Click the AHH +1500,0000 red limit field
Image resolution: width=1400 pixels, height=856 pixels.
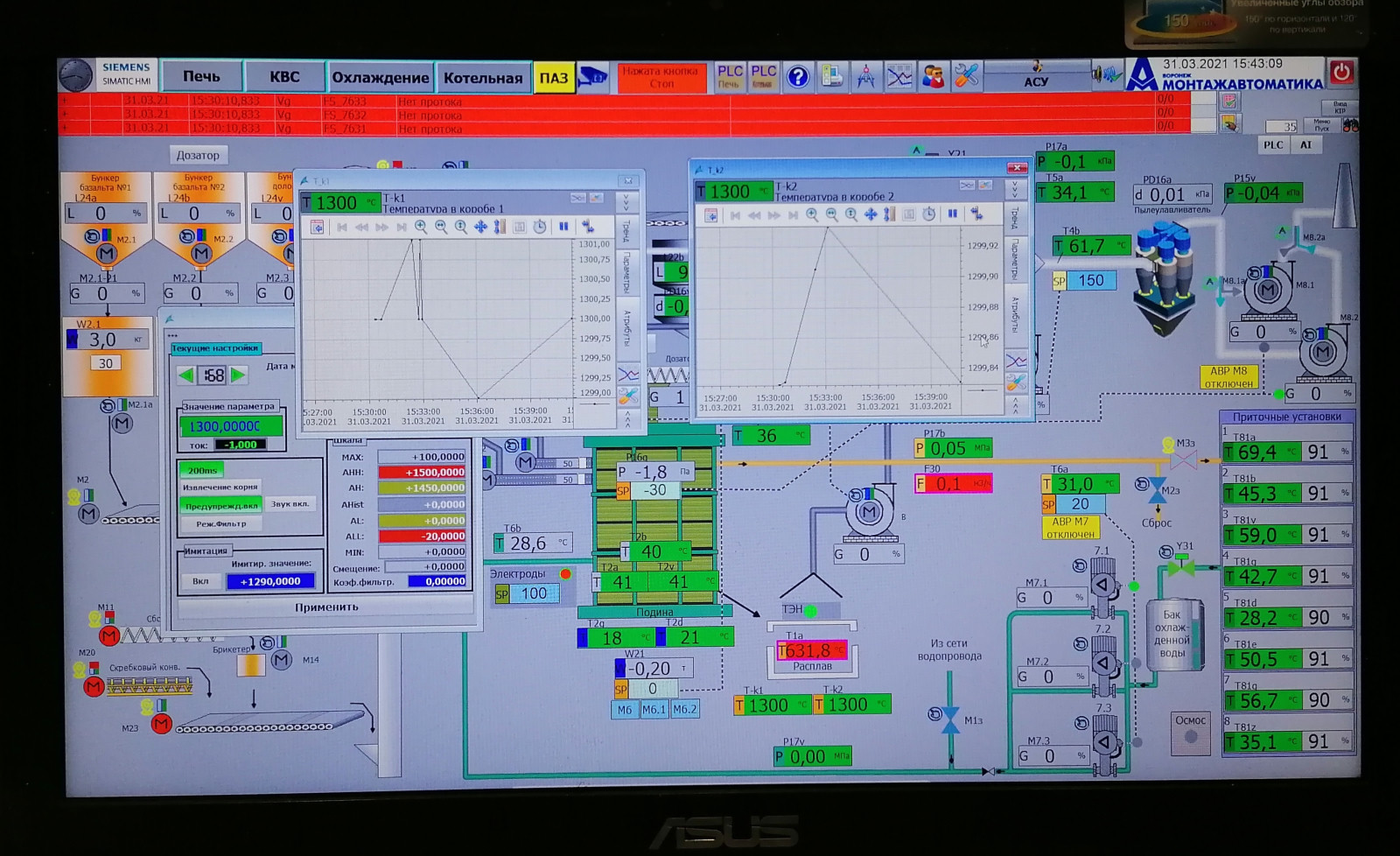pos(422,473)
